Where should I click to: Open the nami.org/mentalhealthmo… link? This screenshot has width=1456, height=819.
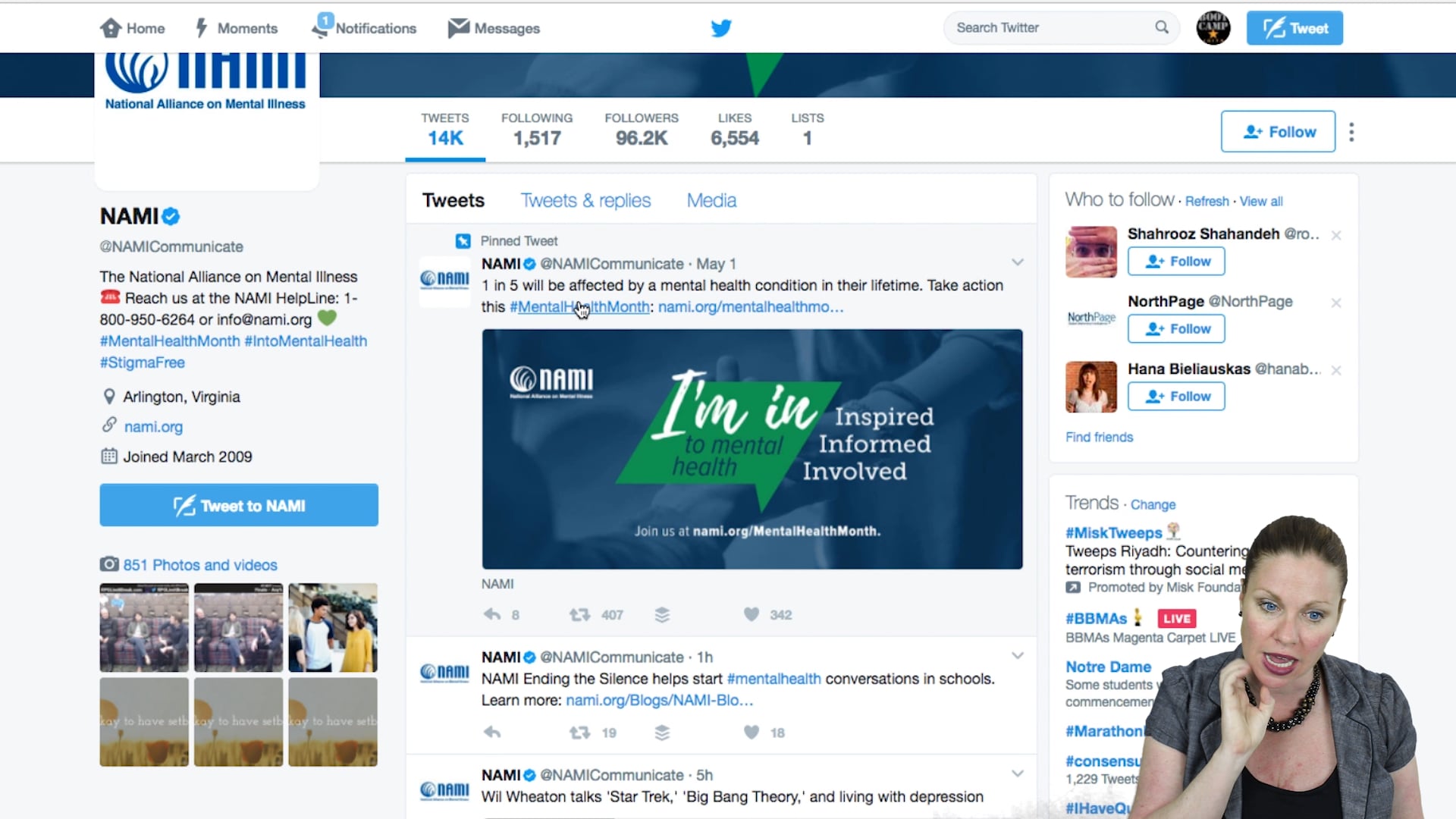[x=751, y=306]
